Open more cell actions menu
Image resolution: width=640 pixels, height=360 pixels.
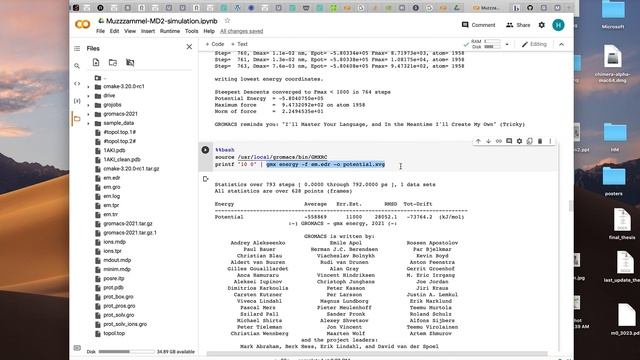550,141
